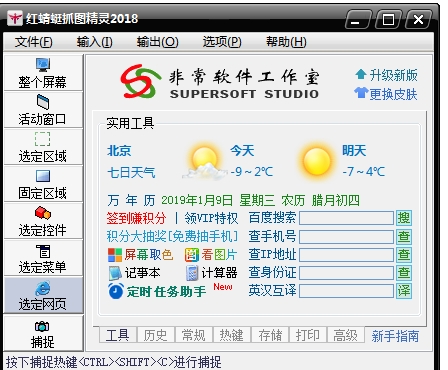This screenshot has height=370, width=448.
Task: Focus the 英汉互译 translation input field
Action: tap(347, 291)
